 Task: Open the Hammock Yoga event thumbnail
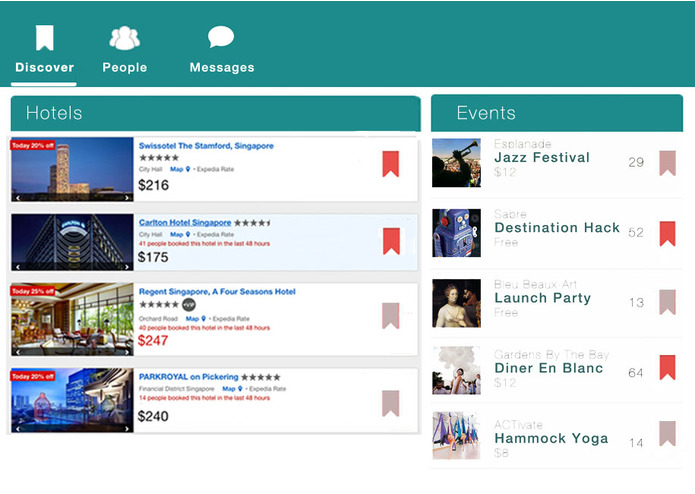point(456,436)
